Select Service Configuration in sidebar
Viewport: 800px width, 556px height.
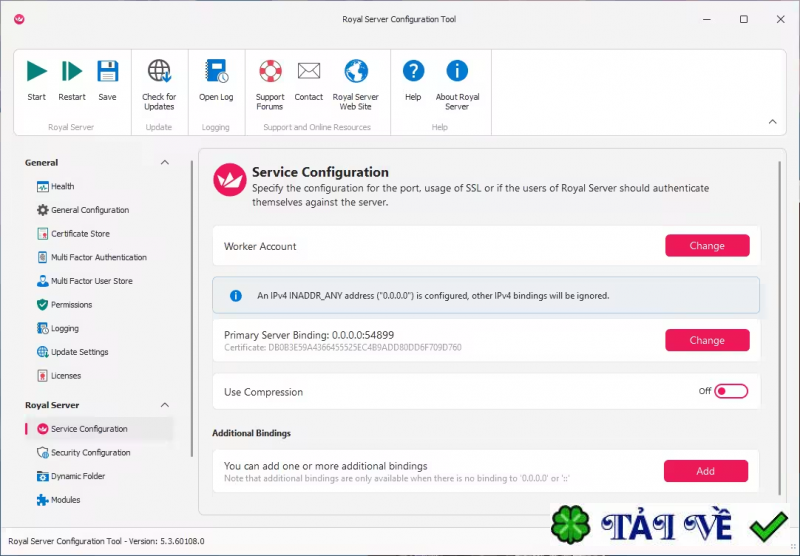(x=99, y=429)
